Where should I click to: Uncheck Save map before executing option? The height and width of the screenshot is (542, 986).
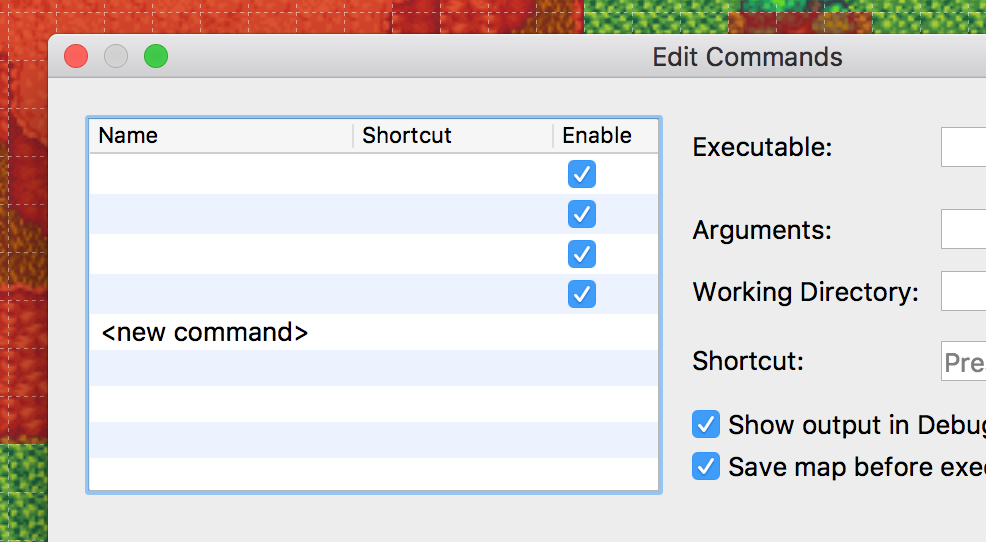[706, 466]
